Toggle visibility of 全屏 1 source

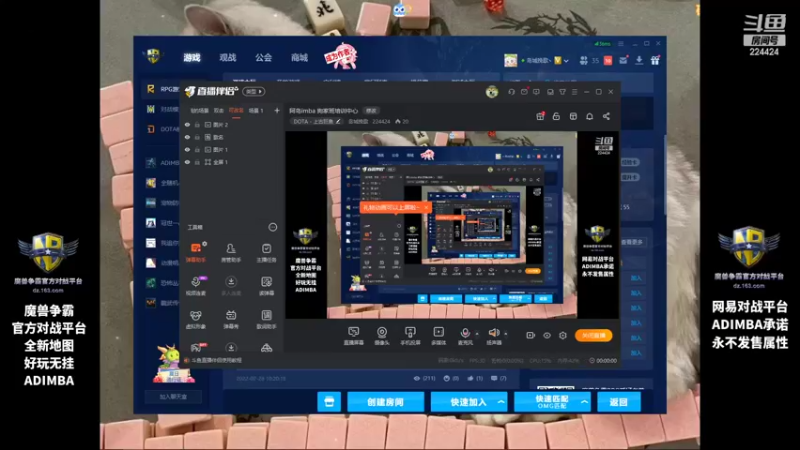coord(187,162)
